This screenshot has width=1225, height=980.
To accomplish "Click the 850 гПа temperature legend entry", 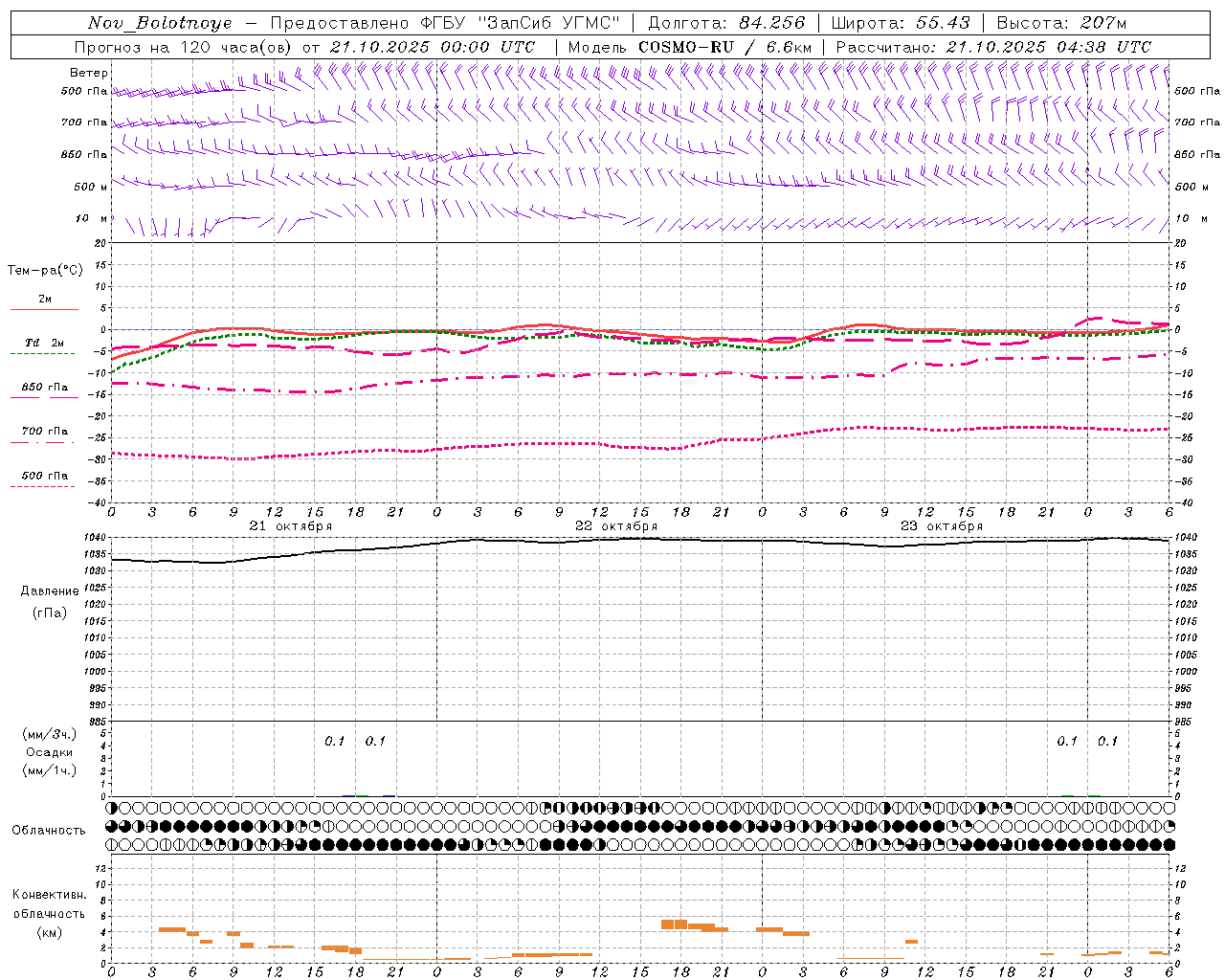I will (45, 388).
